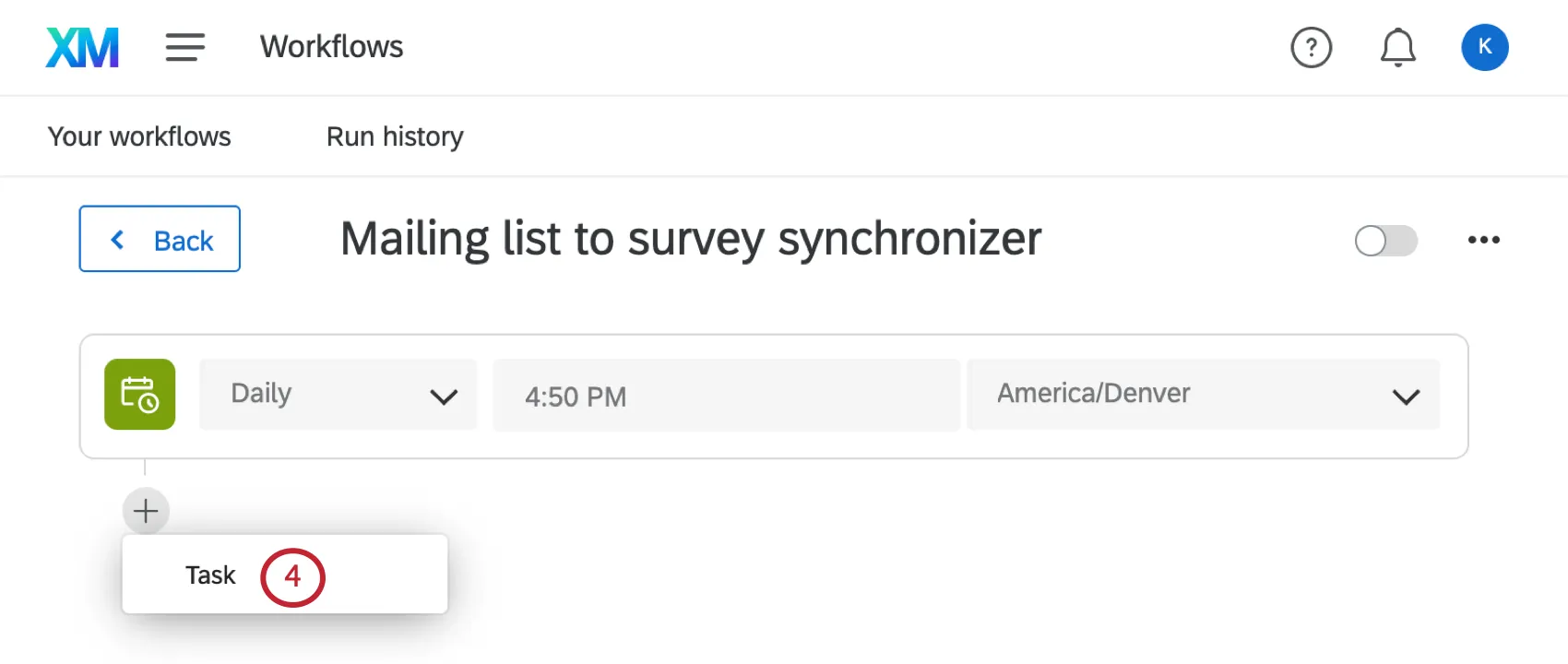Open workflow options via the ellipsis icon
1568x664 pixels.
(1484, 240)
